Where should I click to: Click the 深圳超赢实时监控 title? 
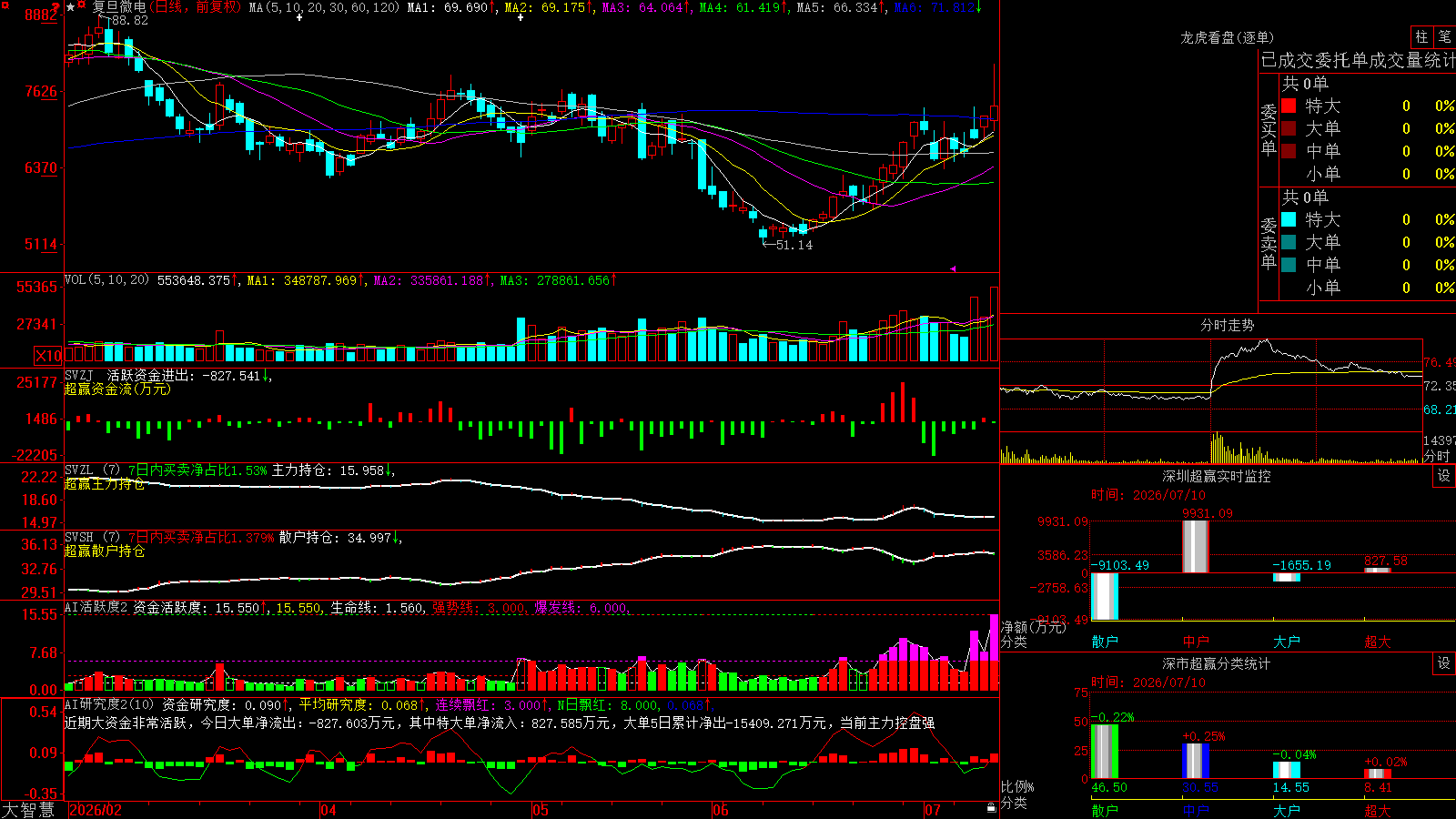click(x=1216, y=476)
